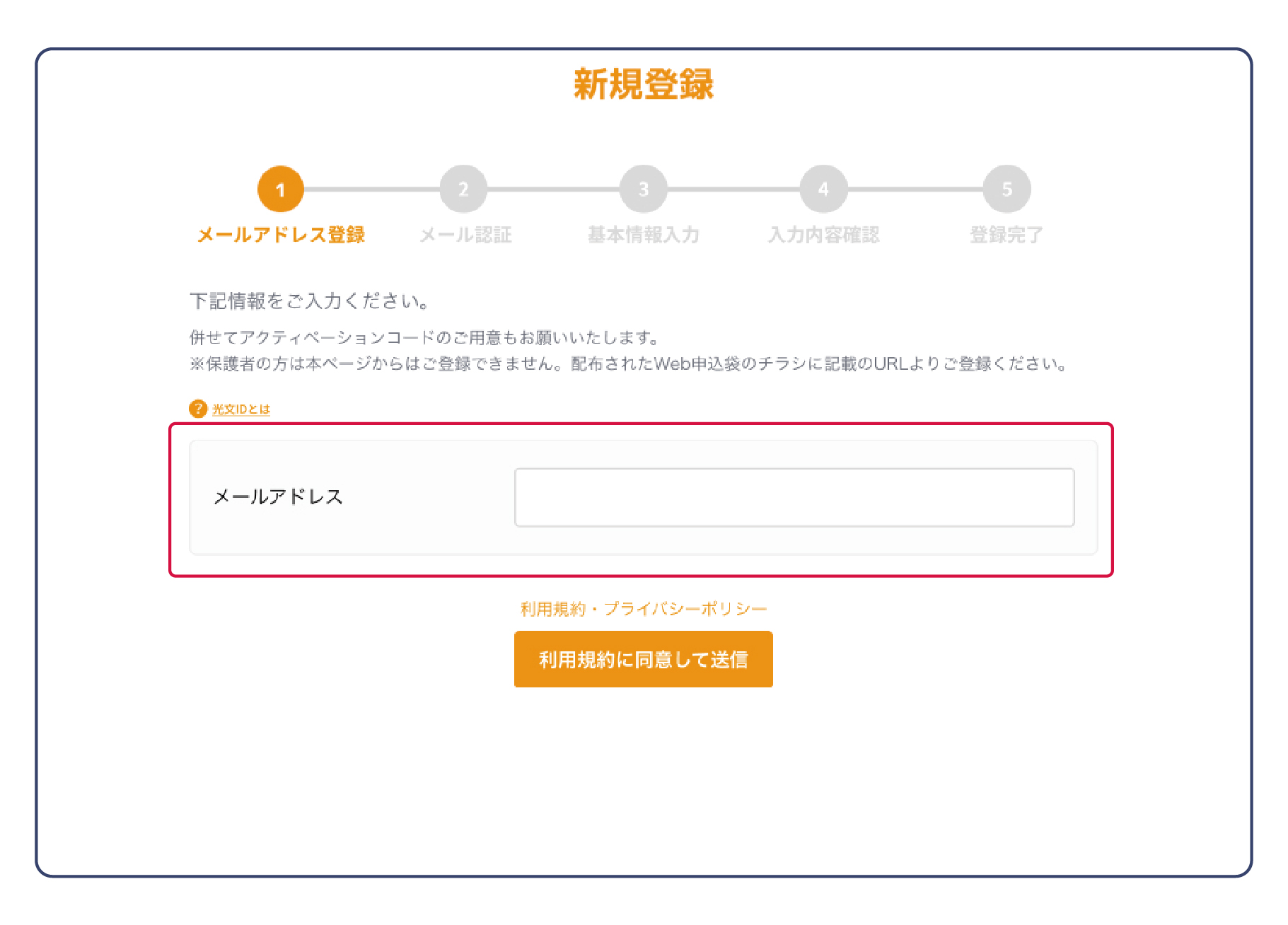The image size is (1288, 925).
Task: Click the 下記情報をご入力ください instruction text
Action: pyautogui.click(x=309, y=301)
